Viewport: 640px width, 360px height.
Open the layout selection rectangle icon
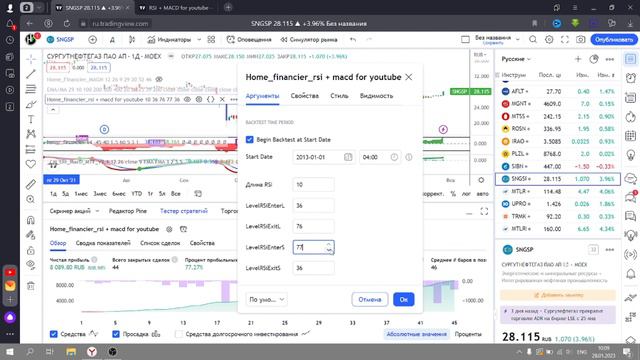coord(465,40)
